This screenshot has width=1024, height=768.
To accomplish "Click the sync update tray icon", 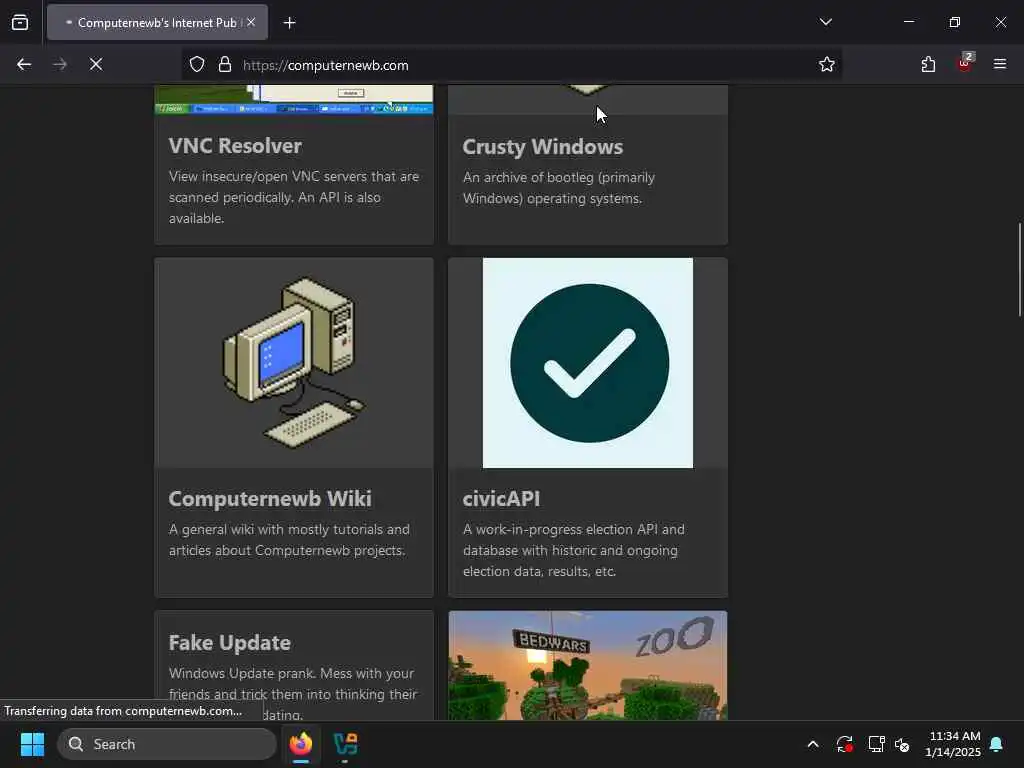I will pyautogui.click(x=844, y=744).
